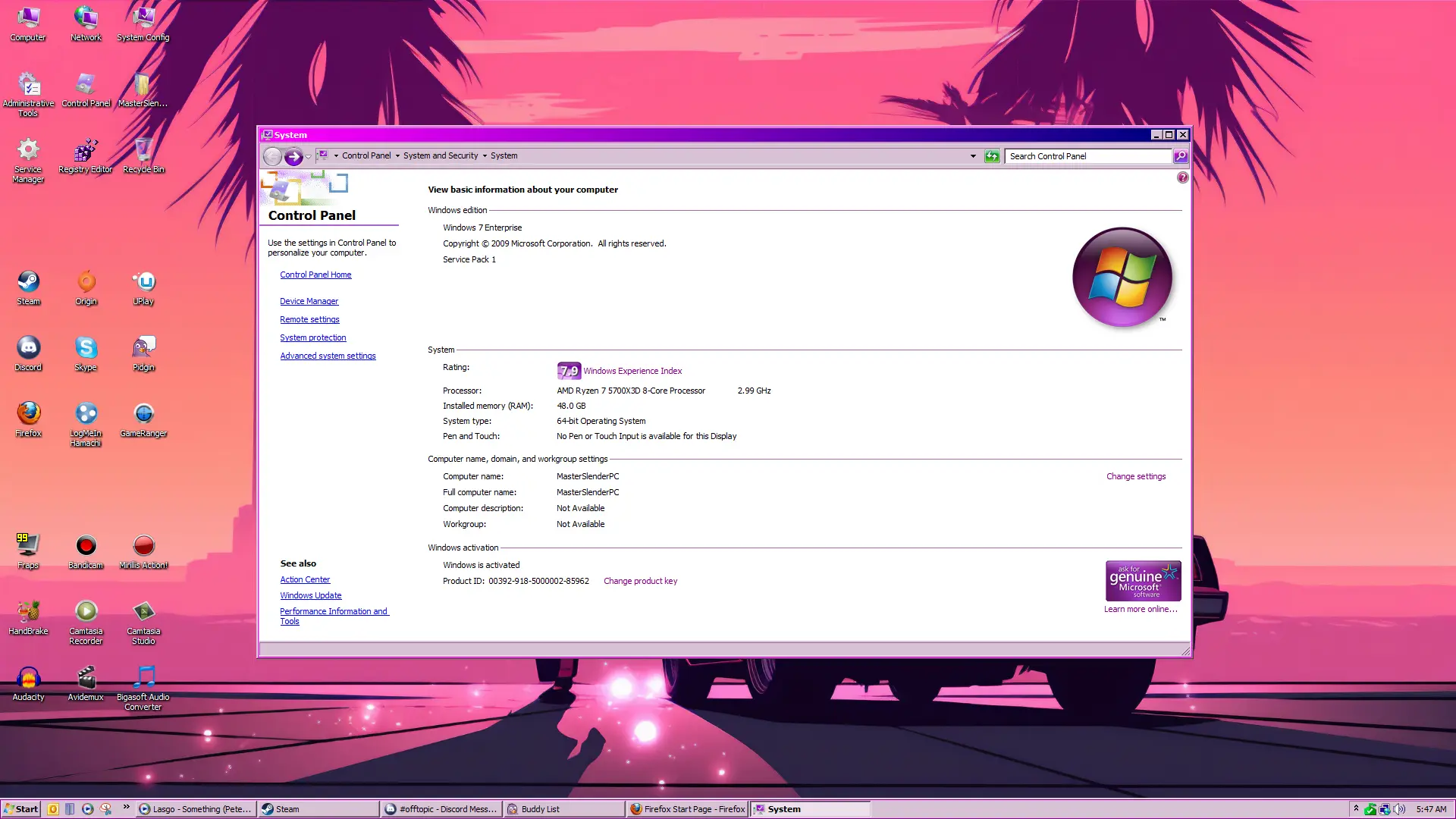Open Action Center link
Screen dimensions: 1456x819
pos(305,579)
